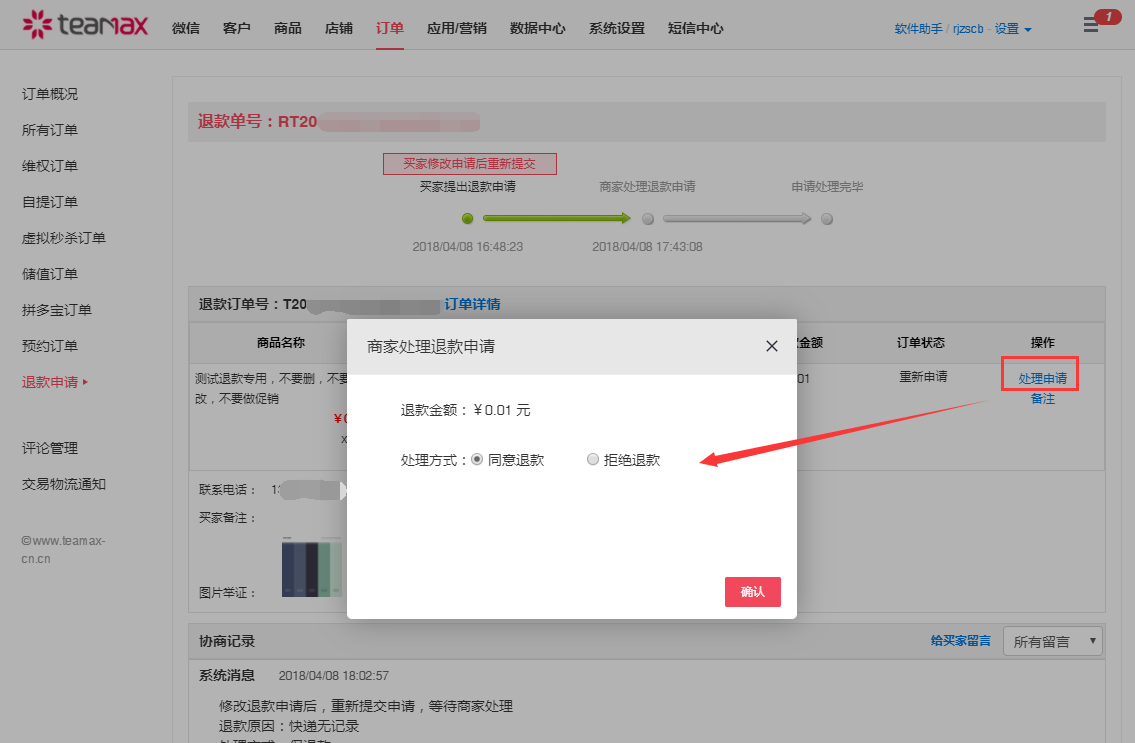Click the 备注 link under operations
Image resolution: width=1135 pixels, height=743 pixels.
[x=1042, y=399]
